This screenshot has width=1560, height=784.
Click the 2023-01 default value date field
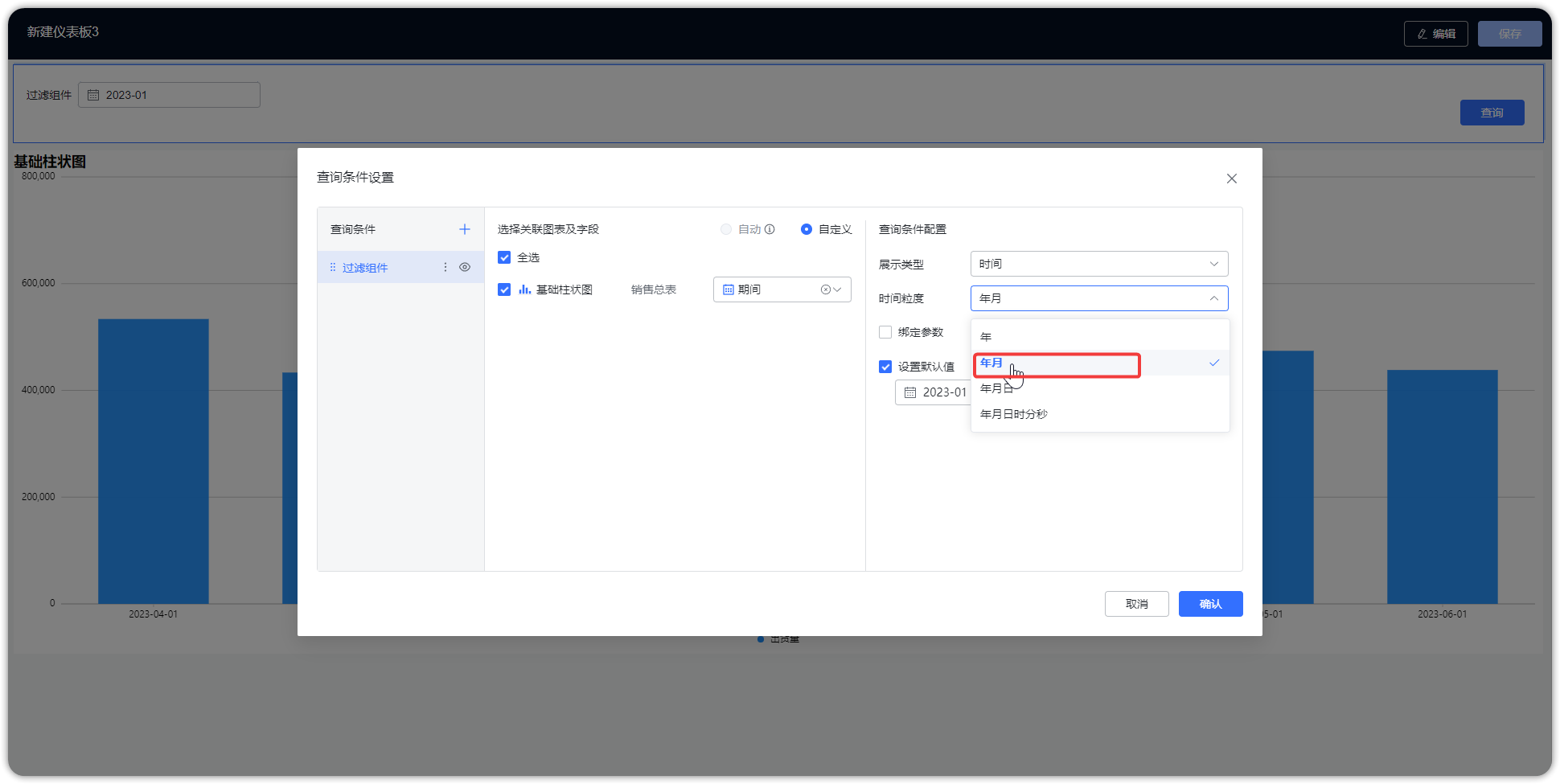click(x=934, y=392)
